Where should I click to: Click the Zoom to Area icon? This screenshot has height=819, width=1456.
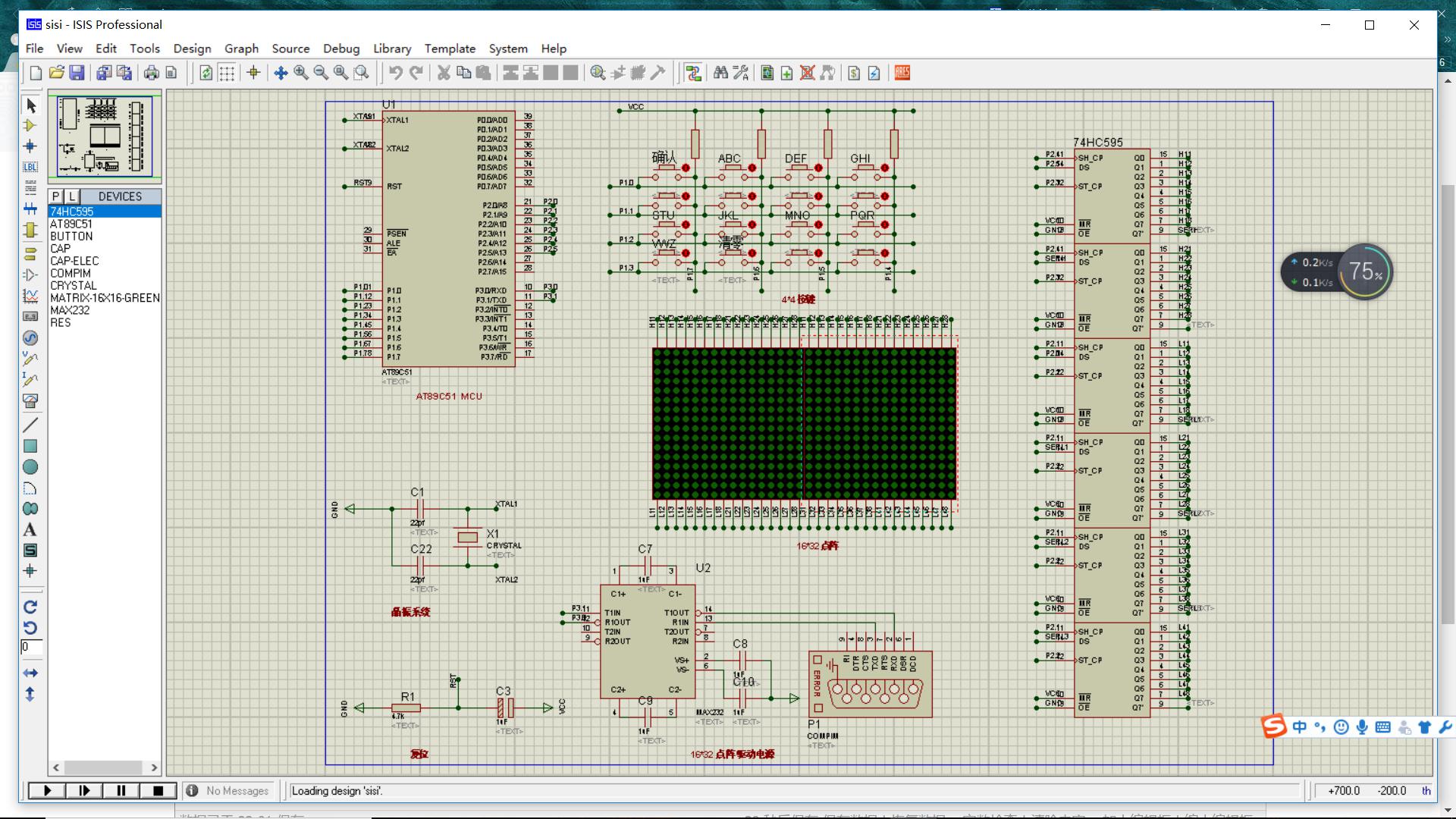[x=362, y=73]
